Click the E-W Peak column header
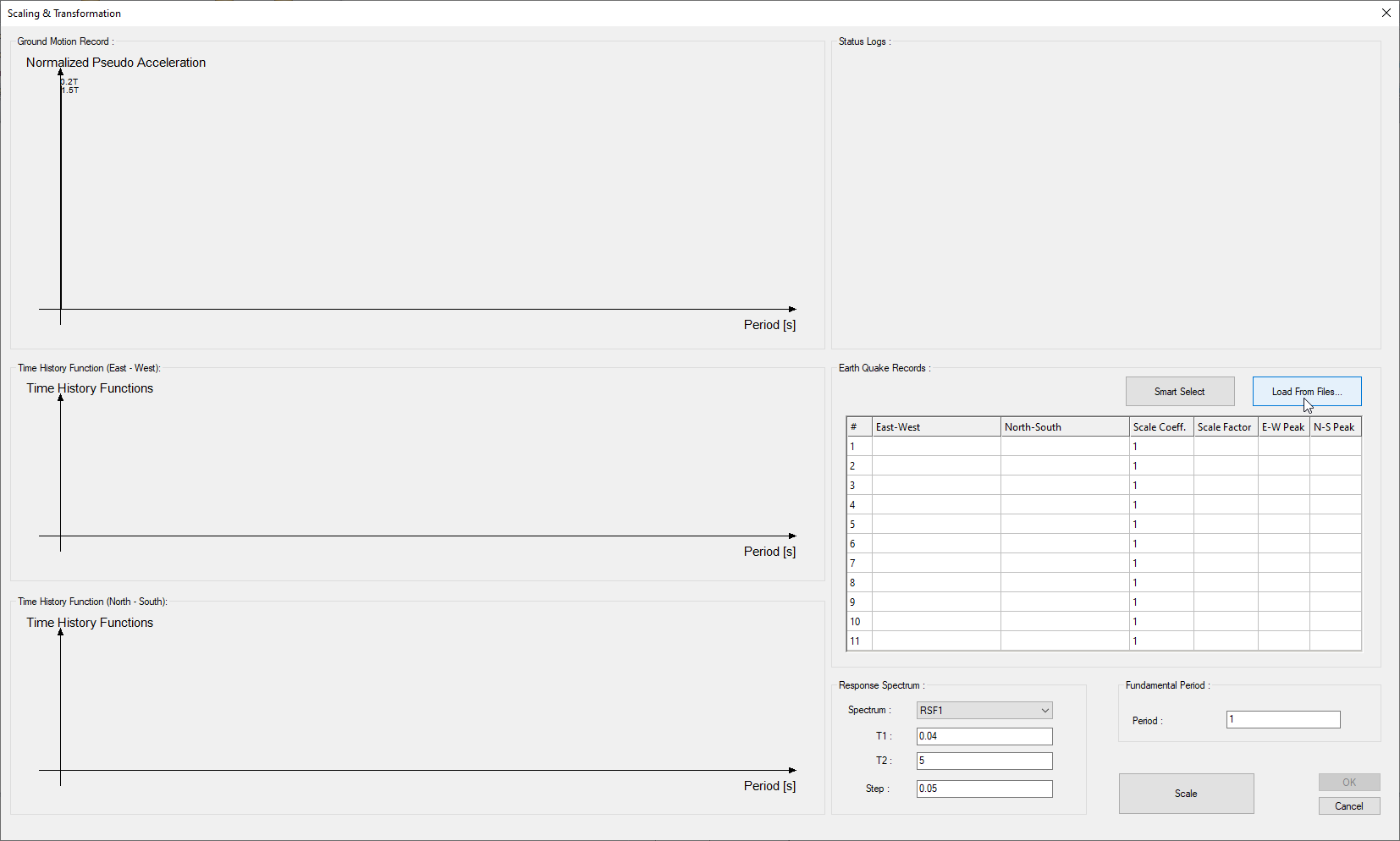 [1283, 427]
